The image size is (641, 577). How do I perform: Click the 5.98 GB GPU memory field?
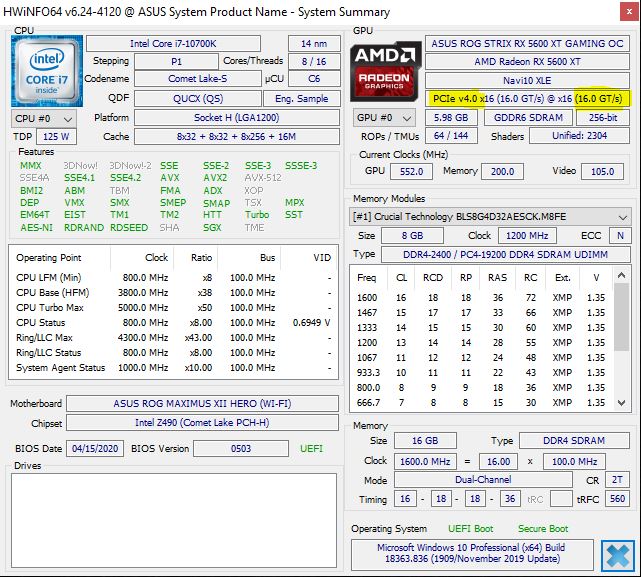tap(451, 118)
